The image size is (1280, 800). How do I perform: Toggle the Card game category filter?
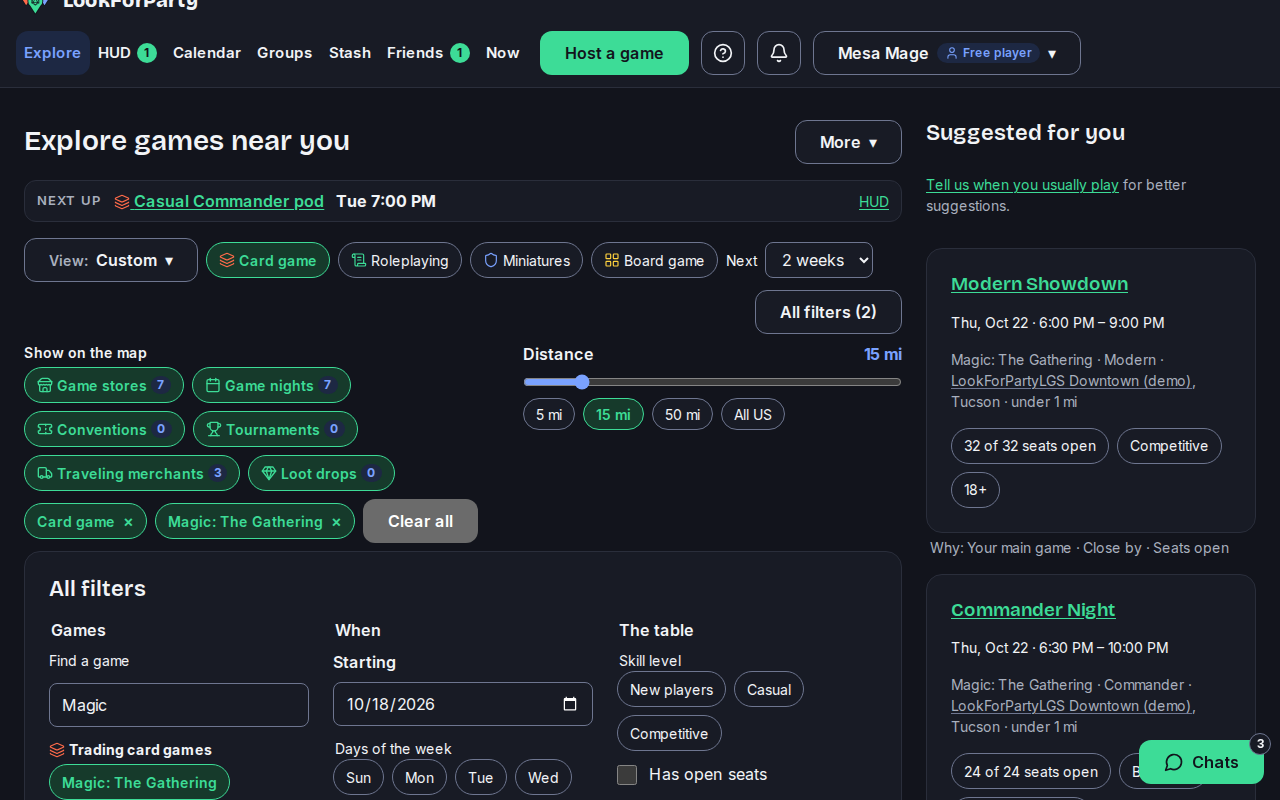click(x=268, y=260)
